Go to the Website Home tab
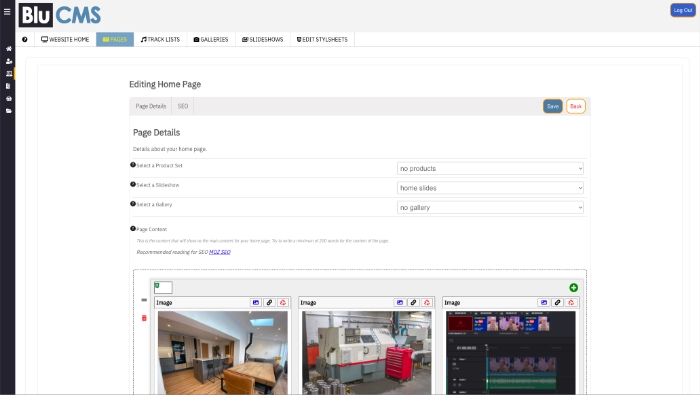This screenshot has width=700, height=395. tap(65, 39)
